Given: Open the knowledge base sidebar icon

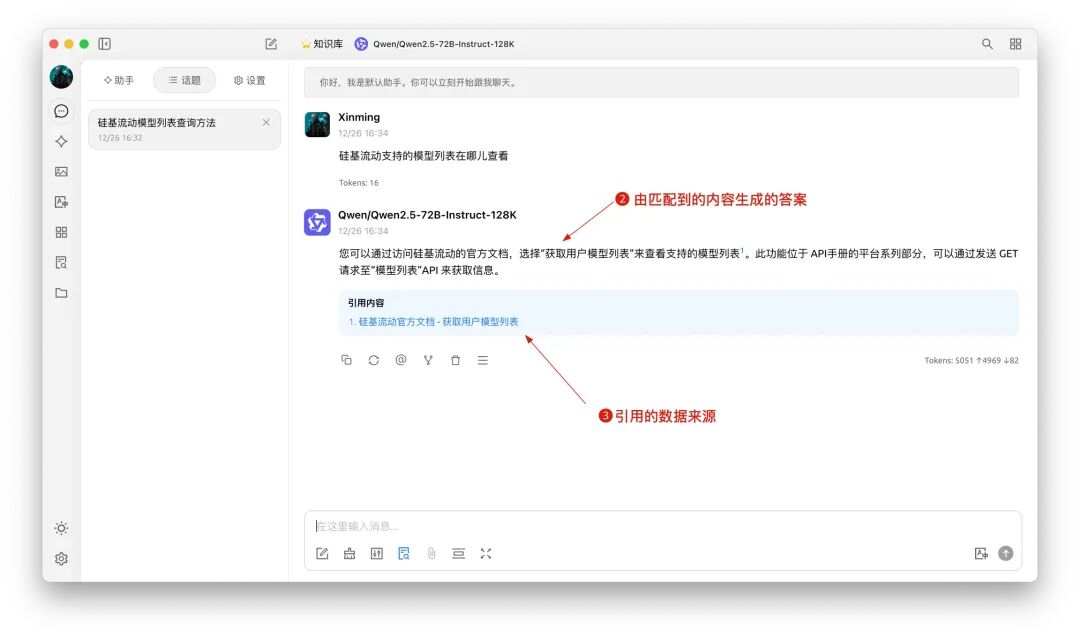Looking at the screenshot, I should (61, 263).
